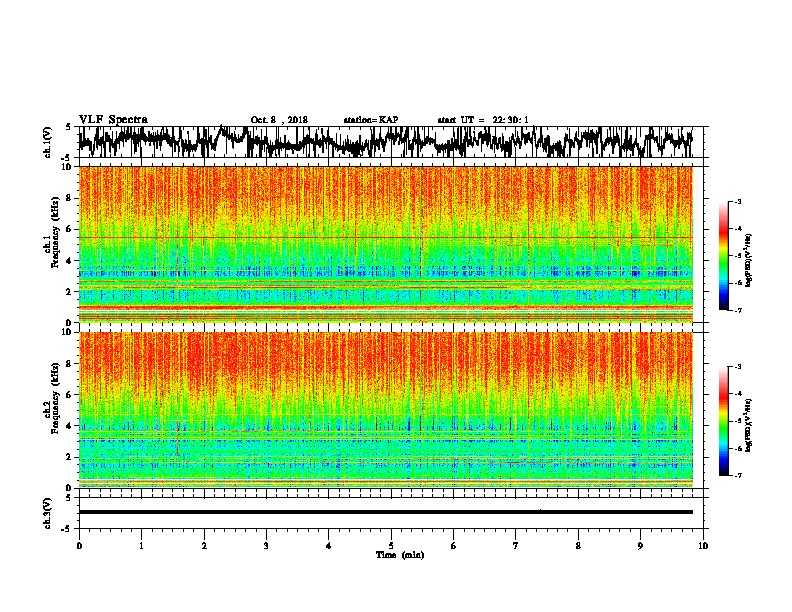
Task: Click the "8" kHz tick on ch.1 frequency axis
Action: (x=69, y=198)
